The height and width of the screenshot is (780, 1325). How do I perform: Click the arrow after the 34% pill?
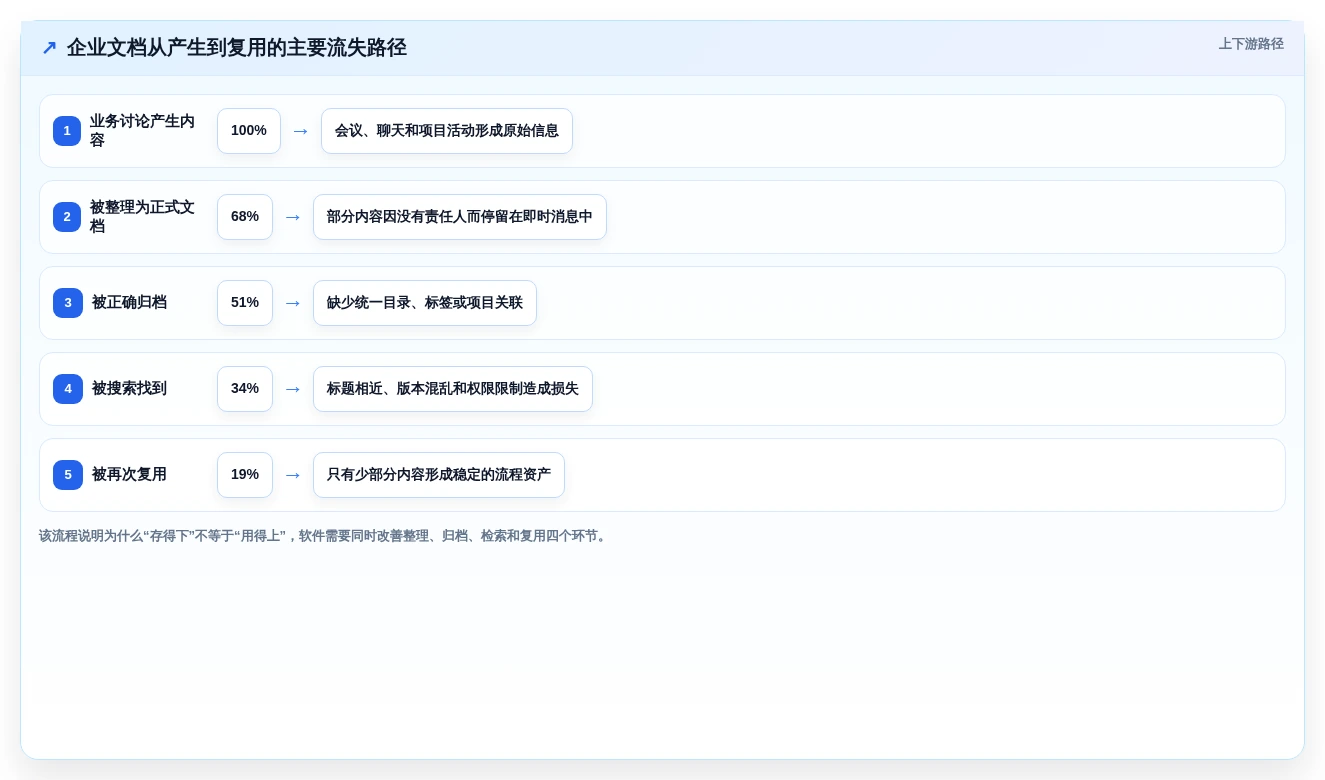pyautogui.click(x=293, y=389)
